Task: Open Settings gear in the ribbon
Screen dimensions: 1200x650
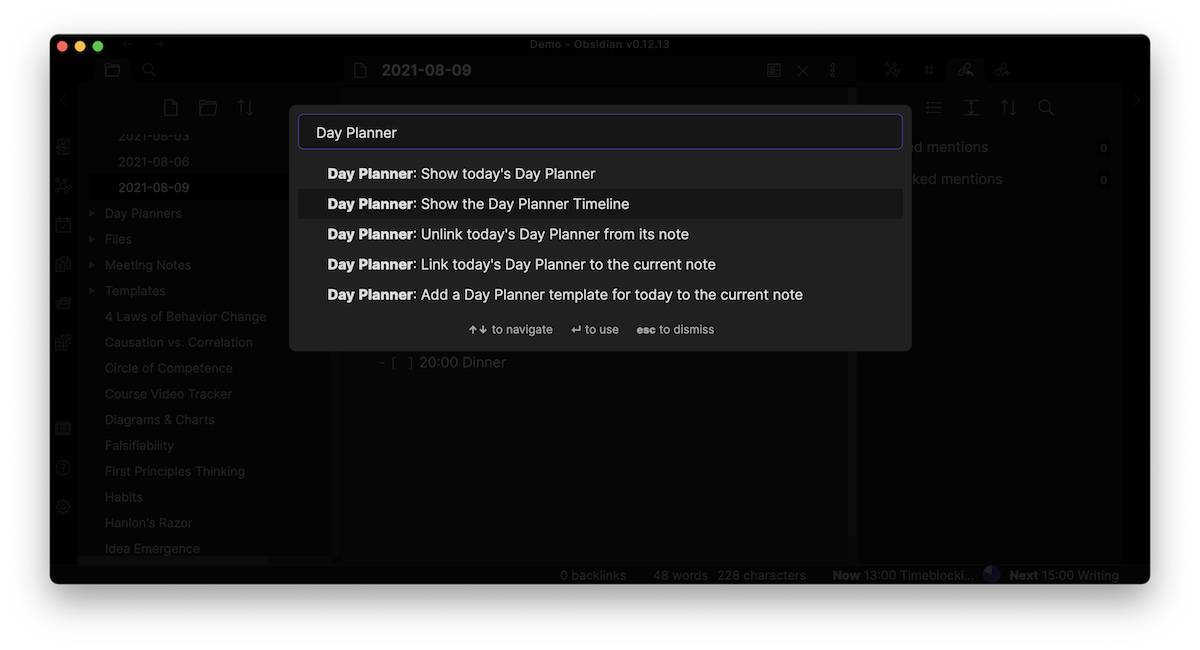Action: tap(63, 507)
